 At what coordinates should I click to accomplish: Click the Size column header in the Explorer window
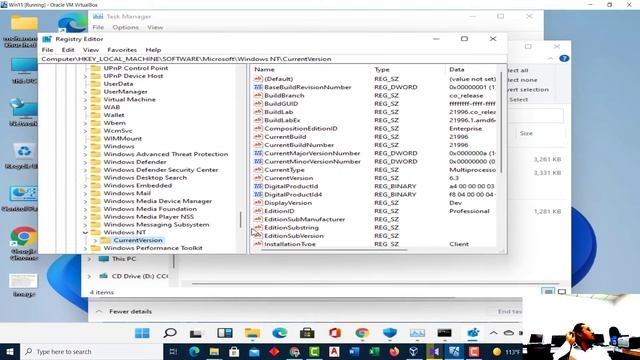pos(526,133)
